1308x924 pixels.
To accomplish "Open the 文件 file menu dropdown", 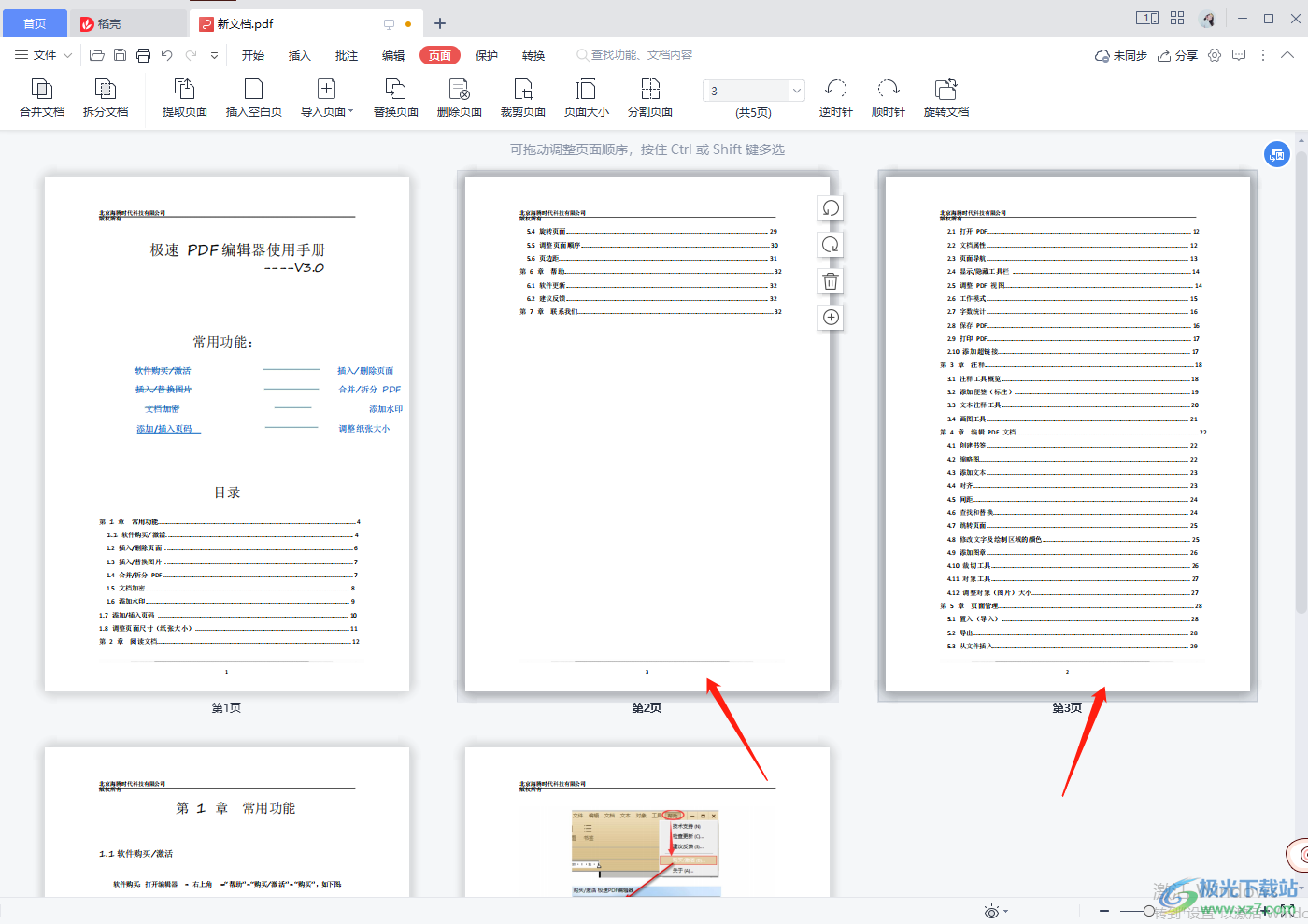I will 43,55.
